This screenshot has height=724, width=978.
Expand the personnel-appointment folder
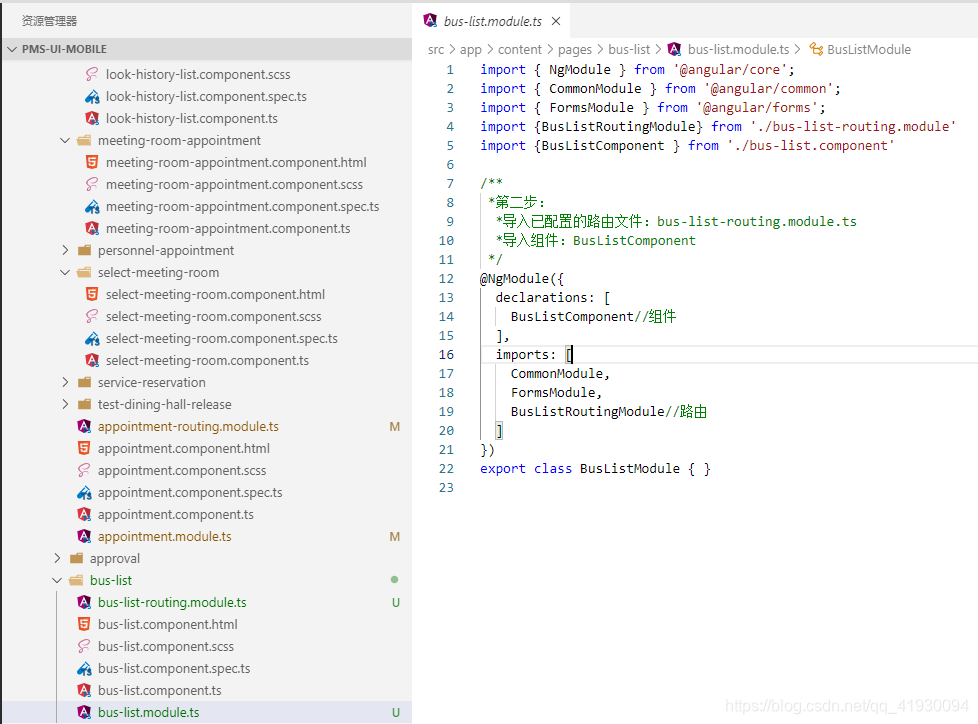pos(65,251)
